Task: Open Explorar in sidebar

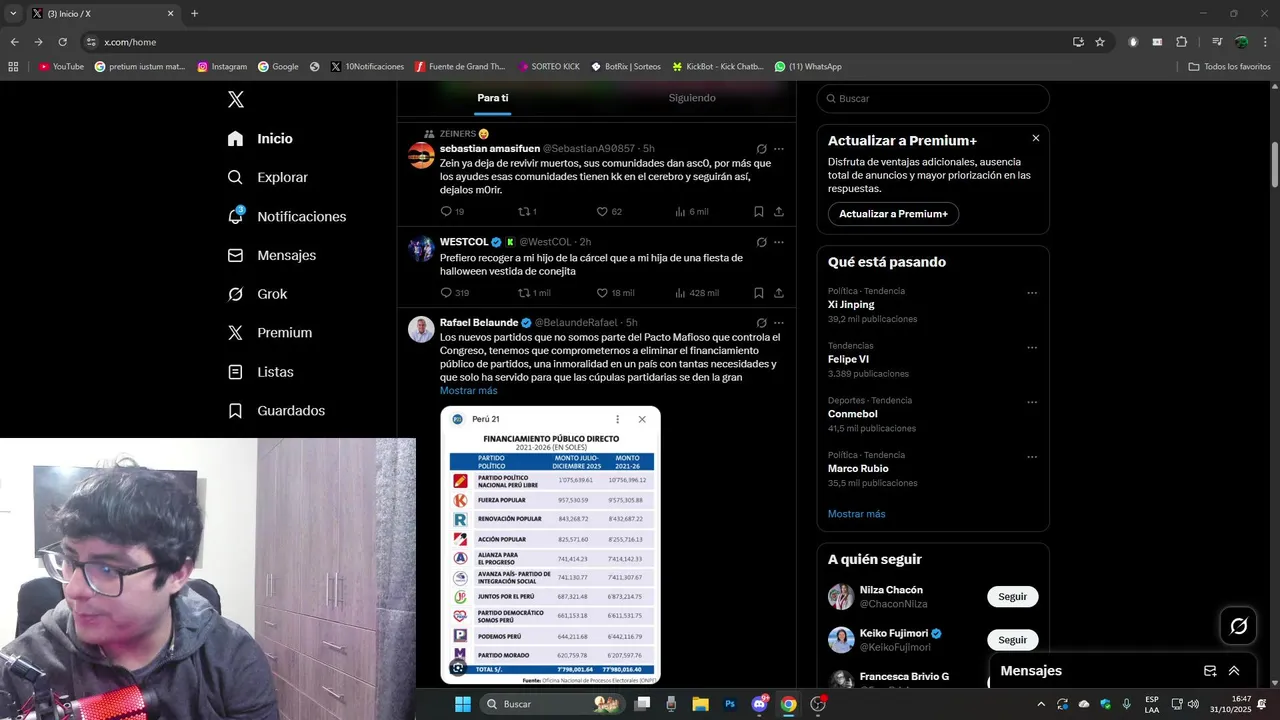Action: coord(267,177)
